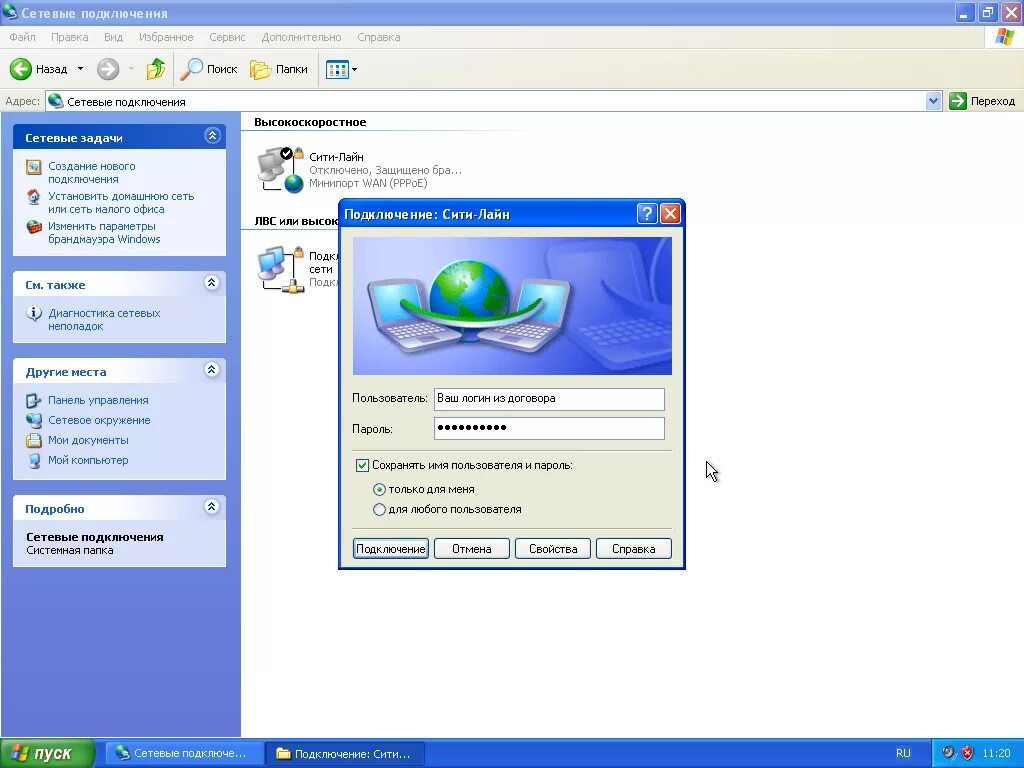The height and width of the screenshot is (768, 1024).
Task: Click the Свойства button
Action: (x=552, y=549)
